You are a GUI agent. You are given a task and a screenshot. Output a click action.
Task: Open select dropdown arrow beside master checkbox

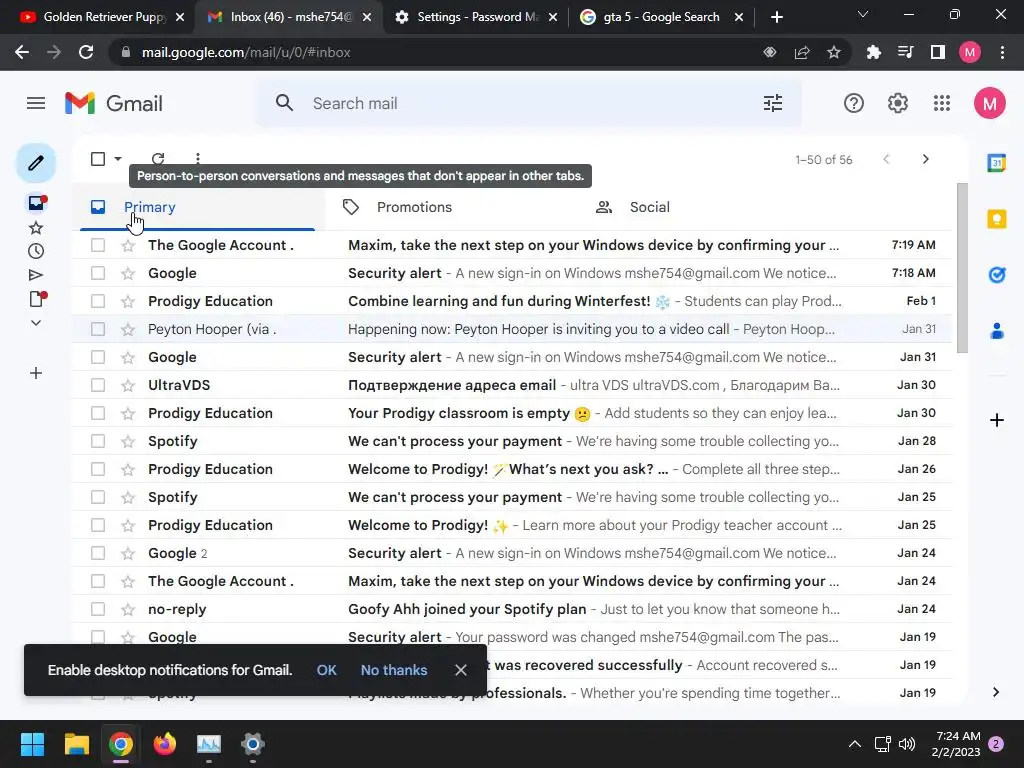[118, 159]
